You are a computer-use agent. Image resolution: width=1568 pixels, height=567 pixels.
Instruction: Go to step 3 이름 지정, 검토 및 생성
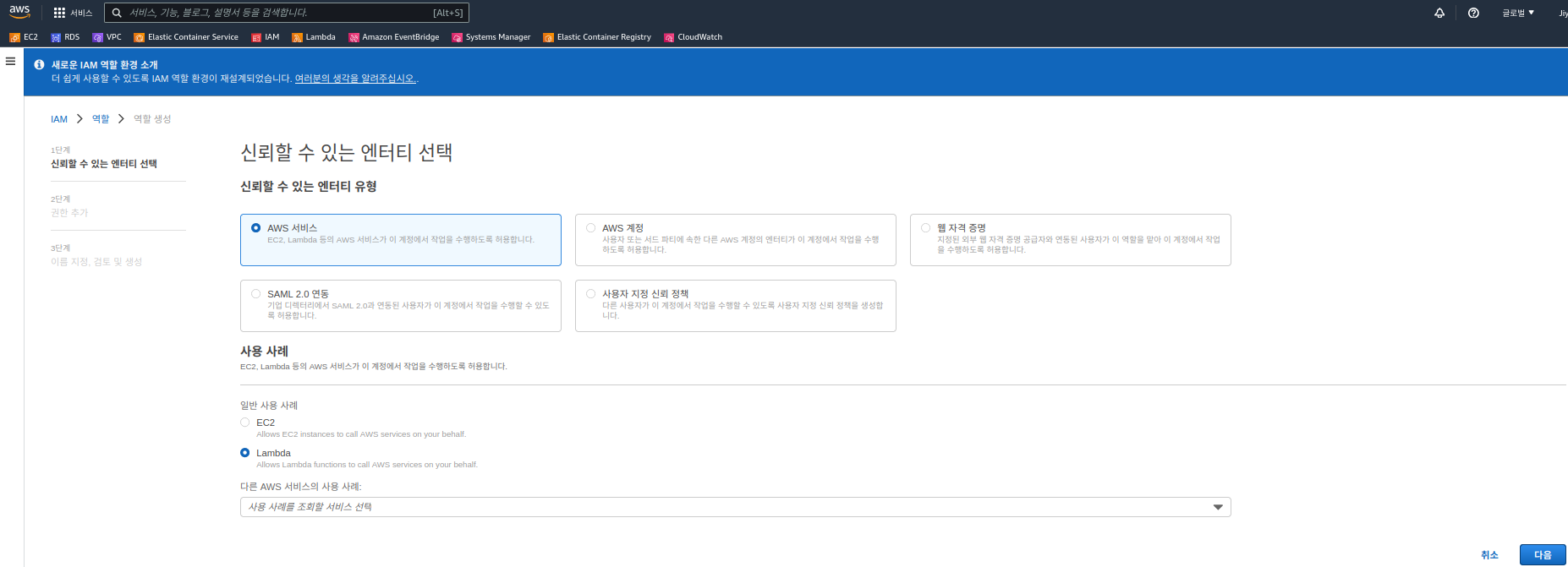pos(96,262)
